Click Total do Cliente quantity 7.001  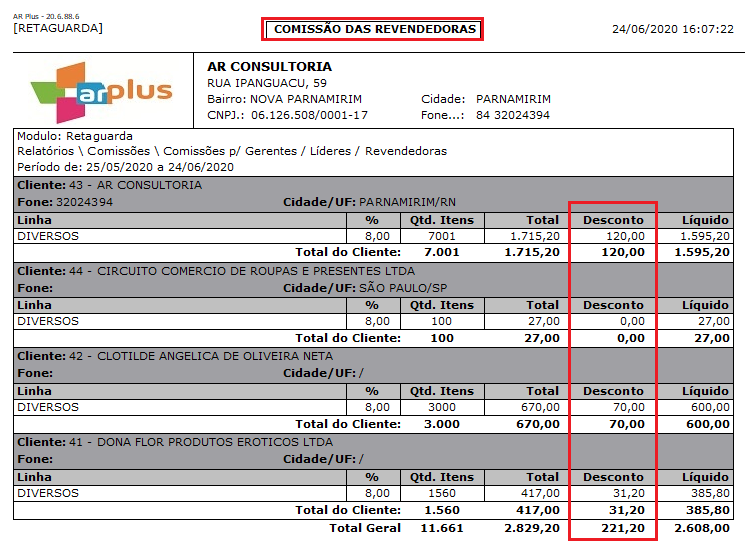442,252
